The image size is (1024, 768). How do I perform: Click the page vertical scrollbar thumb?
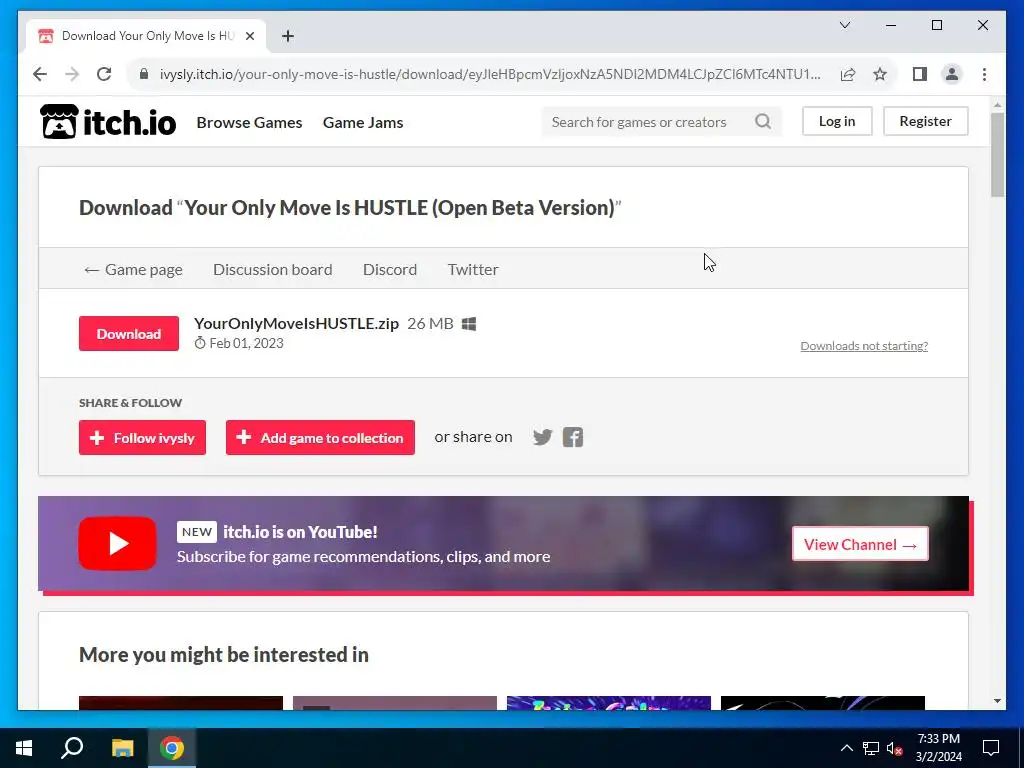pos(997,155)
